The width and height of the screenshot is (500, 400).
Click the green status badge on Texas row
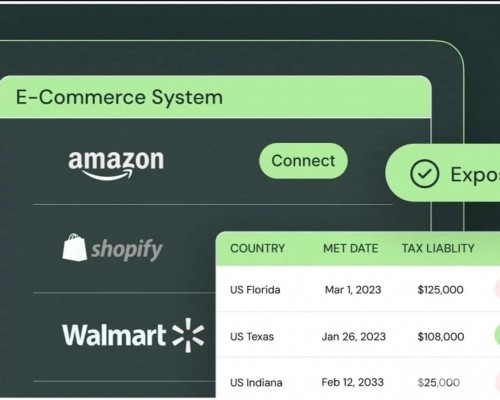[x=497, y=335]
